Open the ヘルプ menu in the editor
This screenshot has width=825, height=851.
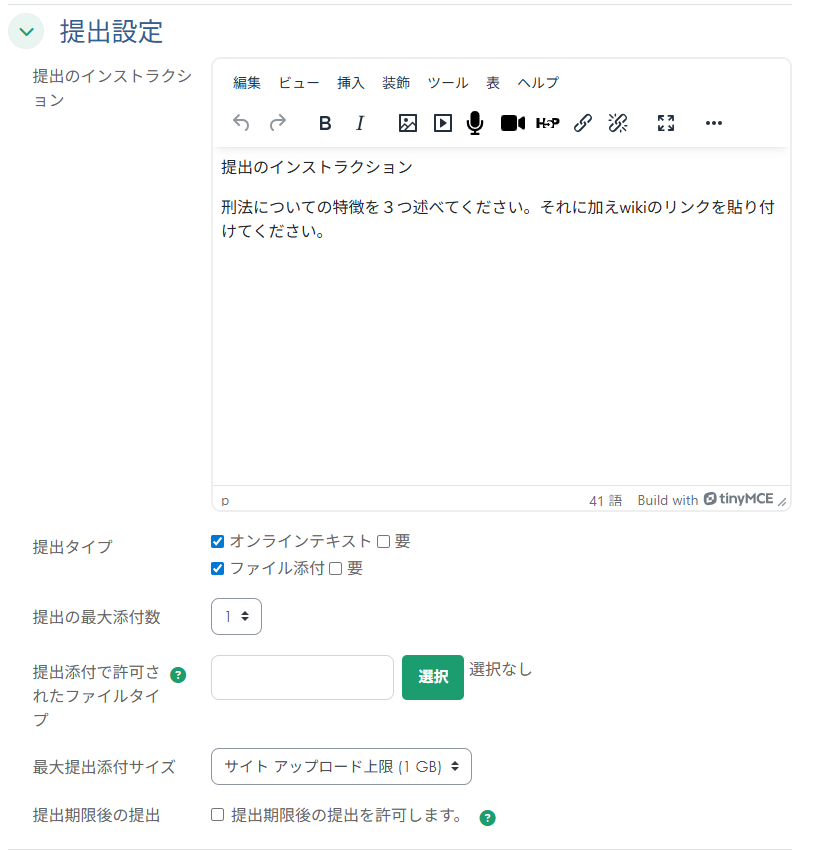(x=538, y=83)
